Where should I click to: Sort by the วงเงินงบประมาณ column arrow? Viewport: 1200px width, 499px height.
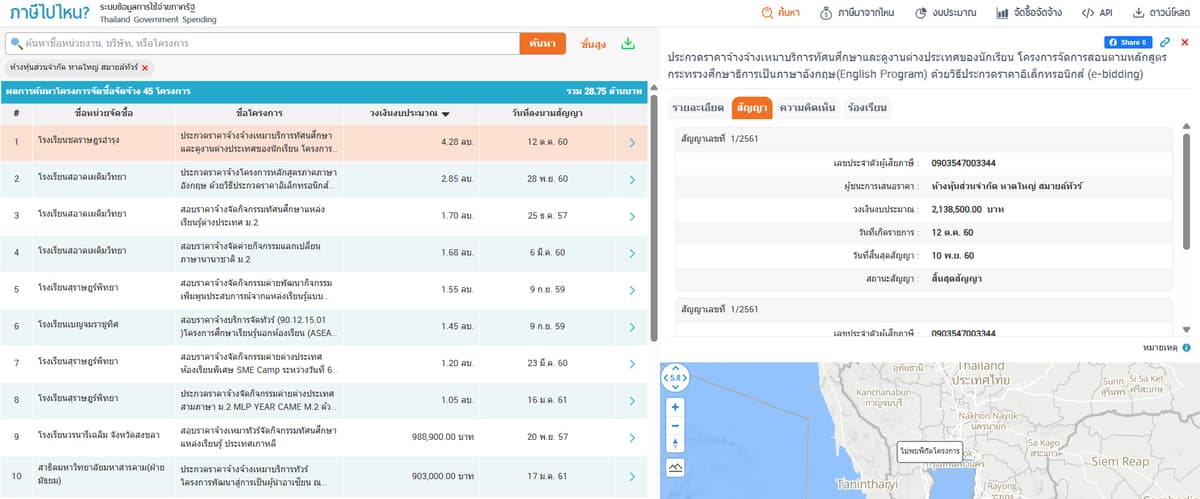(445, 114)
